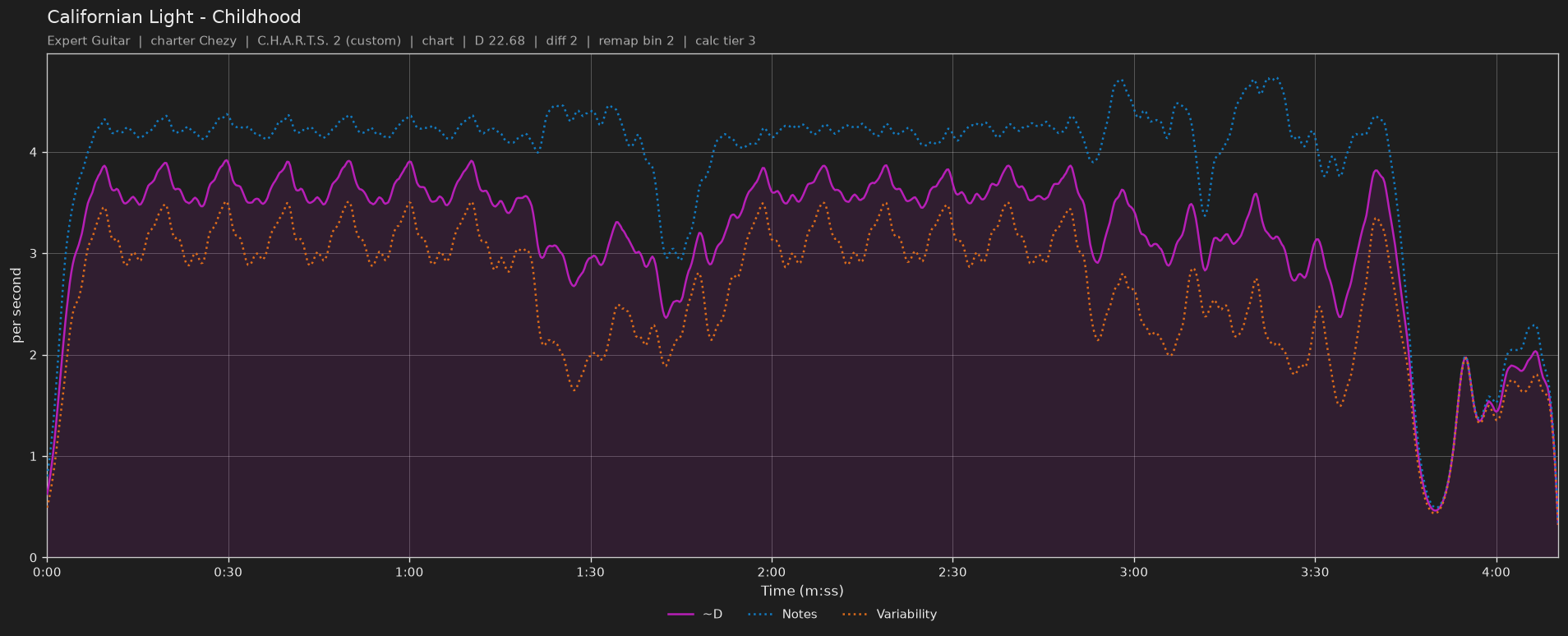Click the y-axis tick label '3'
This screenshot has height=636, width=1568.
[x=34, y=254]
